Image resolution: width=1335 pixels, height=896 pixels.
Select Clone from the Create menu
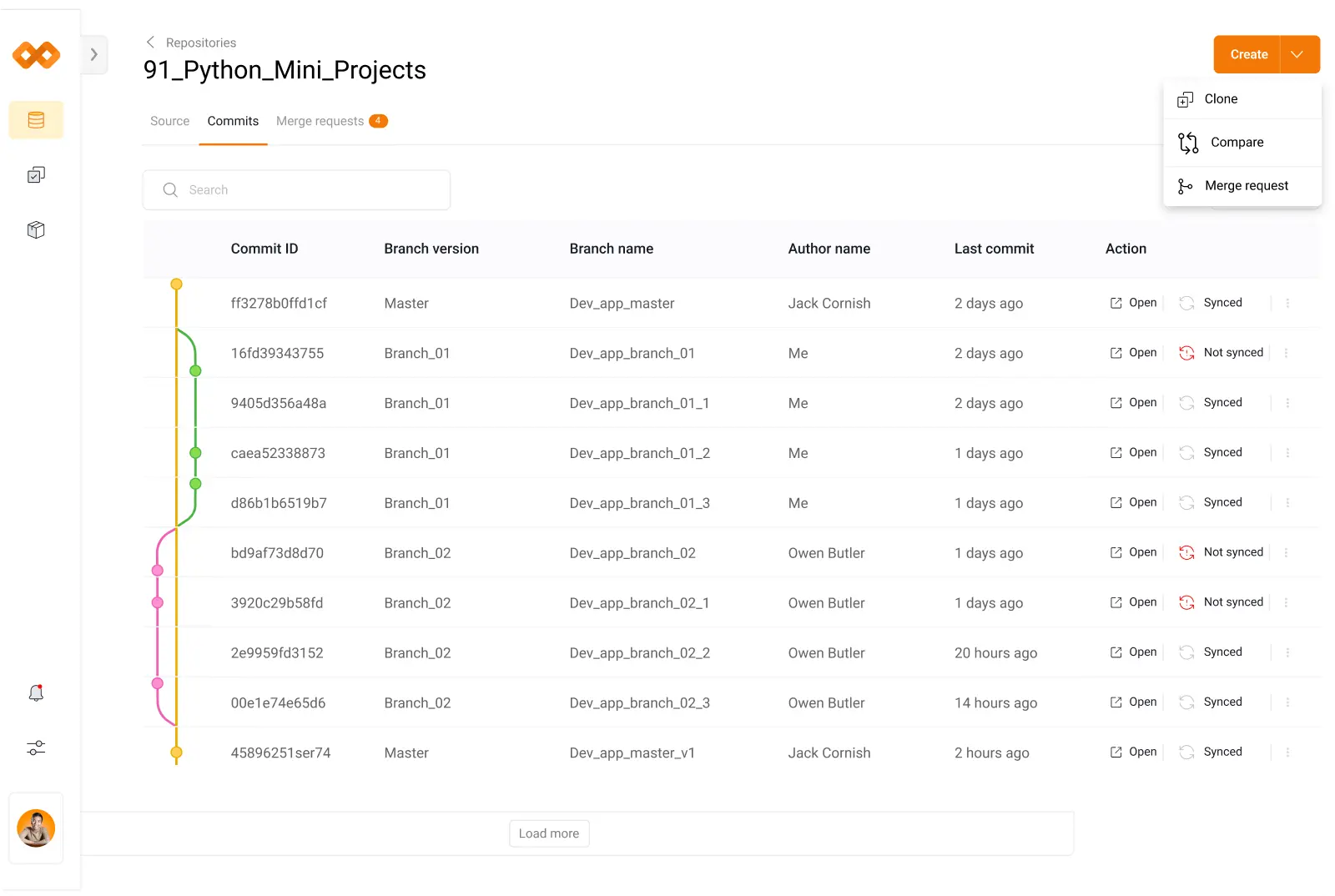pyautogui.click(x=1242, y=98)
